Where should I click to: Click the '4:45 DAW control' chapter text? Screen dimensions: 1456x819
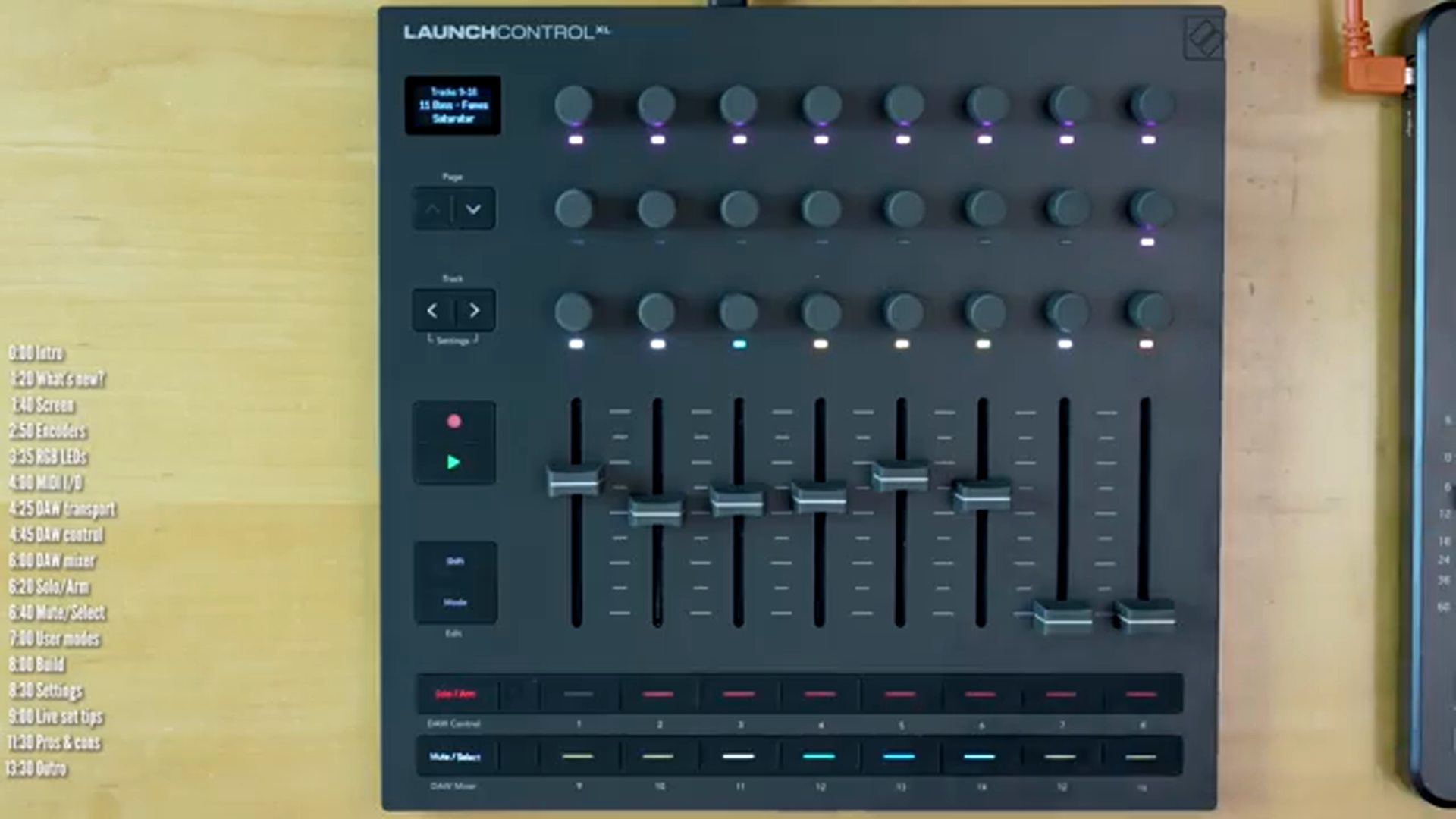tap(56, 535)
